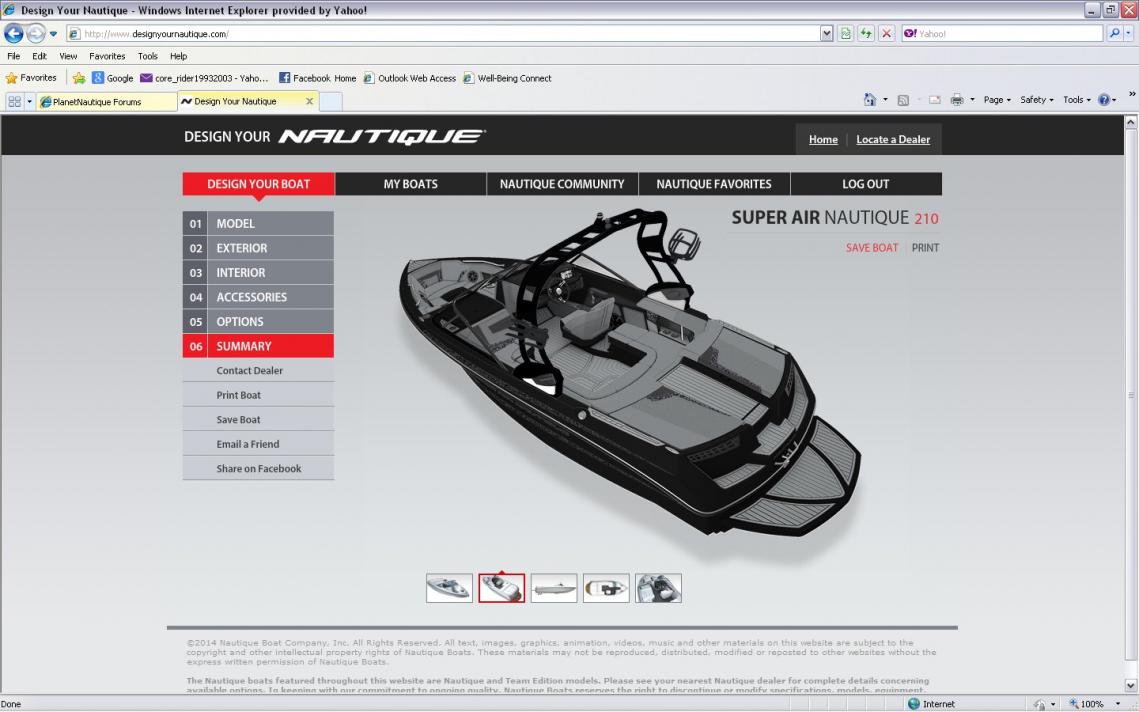Screen dimensions: 1139x712
Task: Open the Favorites menu
Action: pos(107,56)
